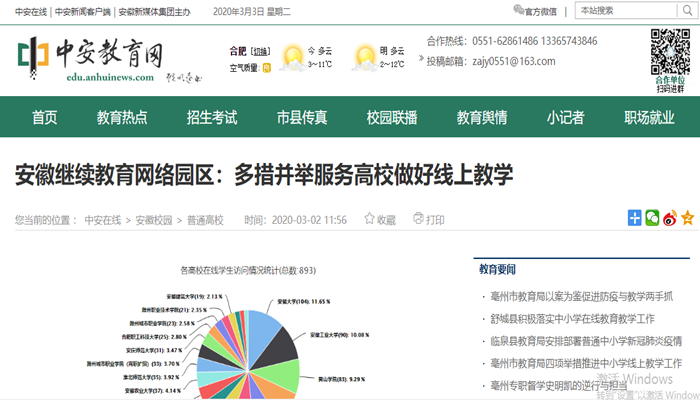Open news 亳州专职督学史明凯的逆行与担当
The image size is (700, 400).
pos(559,385)
